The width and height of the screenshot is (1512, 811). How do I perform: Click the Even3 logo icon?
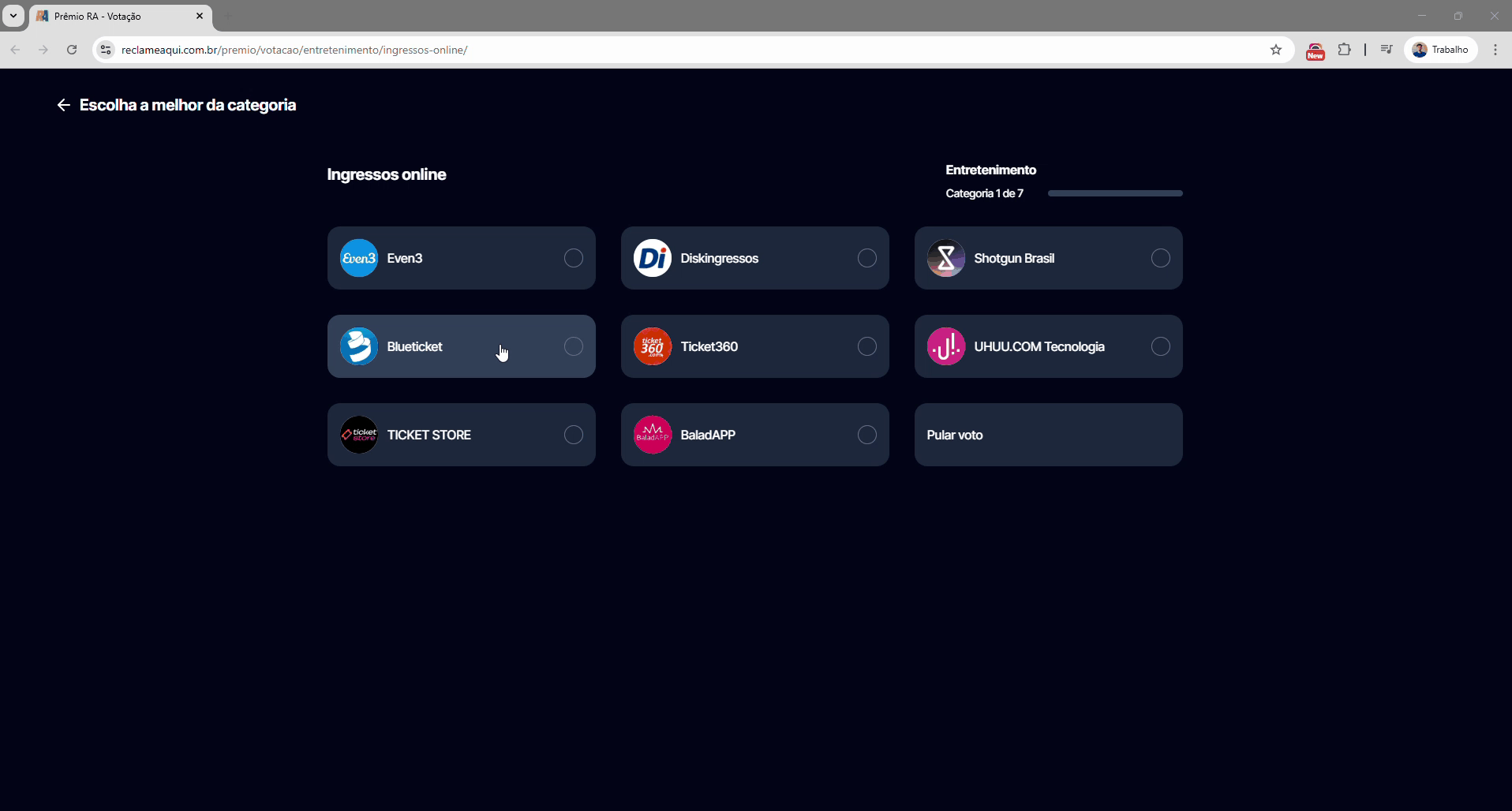tap(359, 258)
